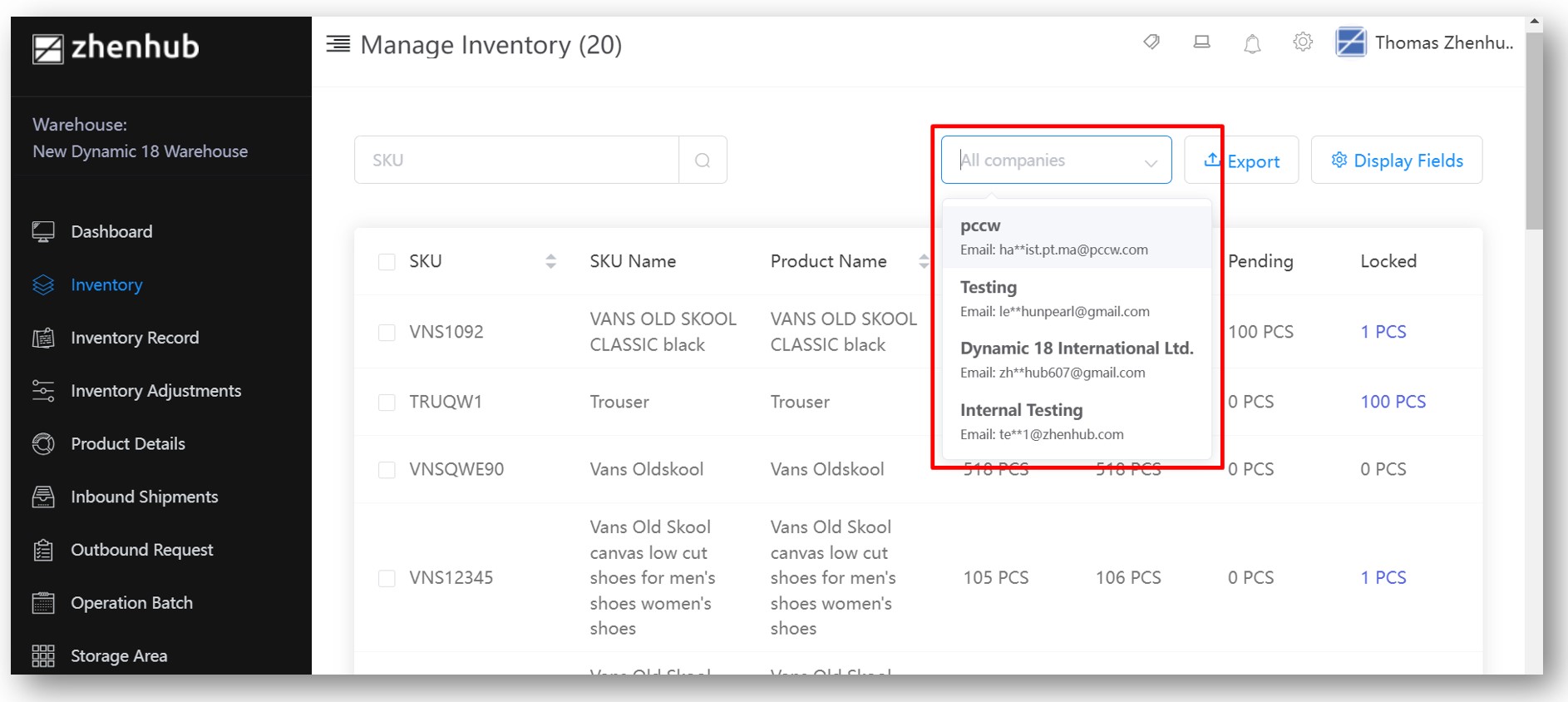1568x702 pixels.
Task: Select the VNS1092 row checkbox
Action: 387,333
